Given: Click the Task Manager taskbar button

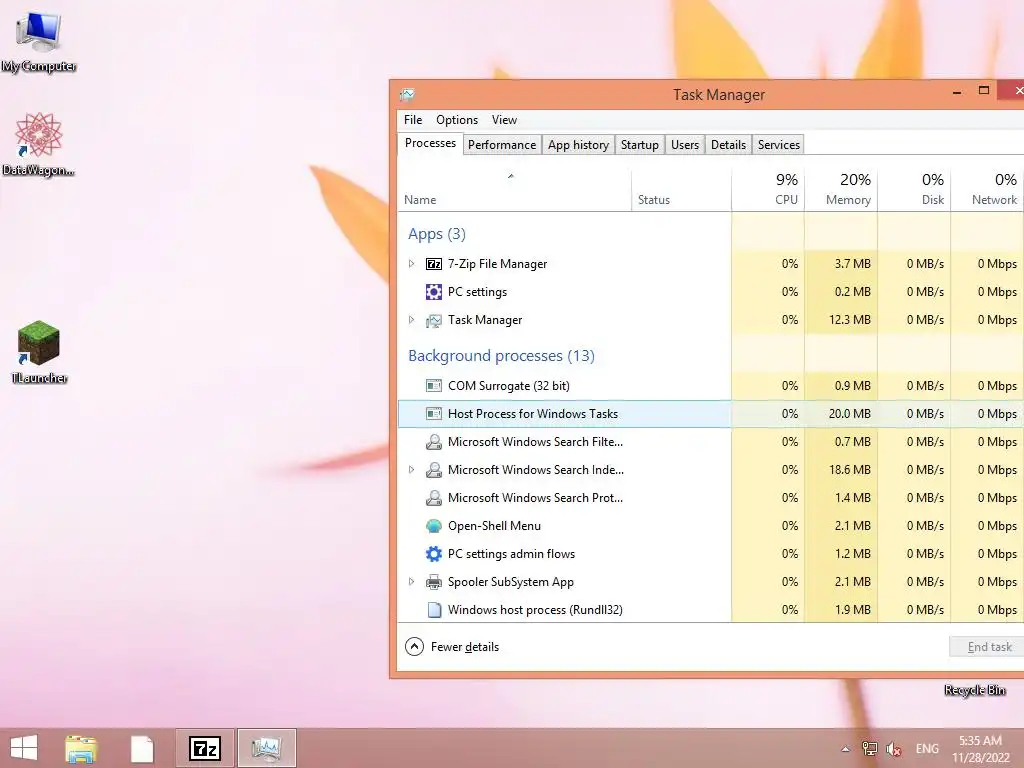Looking at the screenshot, I should (266, 748).
